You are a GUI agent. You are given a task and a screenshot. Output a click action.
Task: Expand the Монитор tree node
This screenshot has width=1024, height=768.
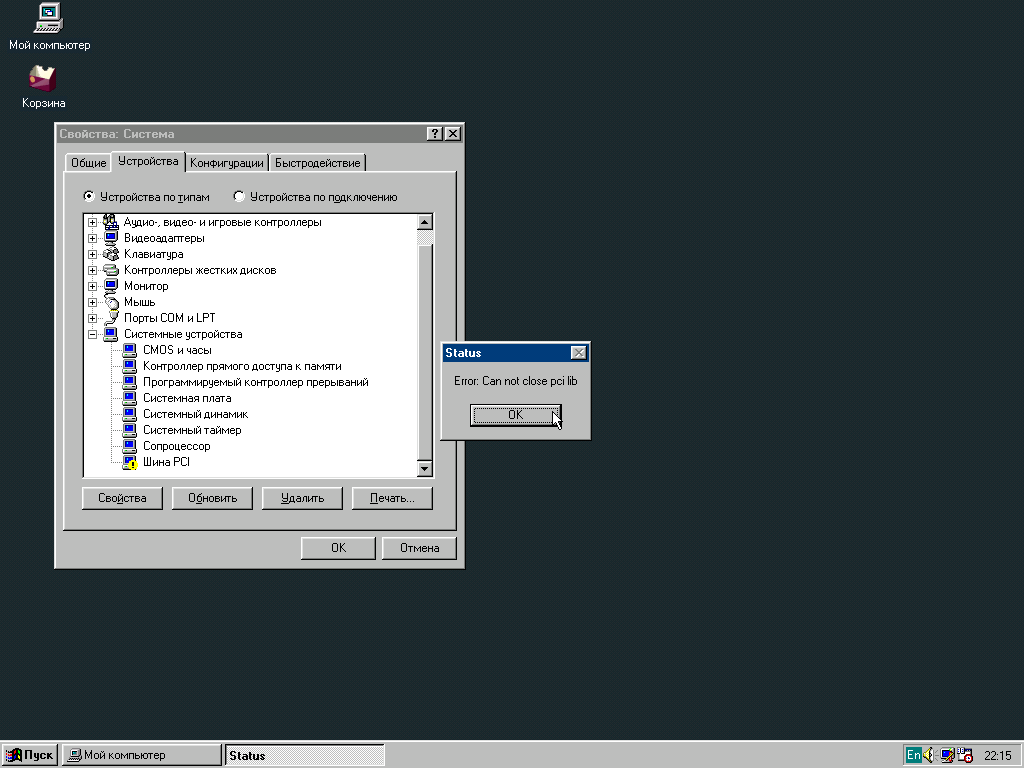pos(92,286)
